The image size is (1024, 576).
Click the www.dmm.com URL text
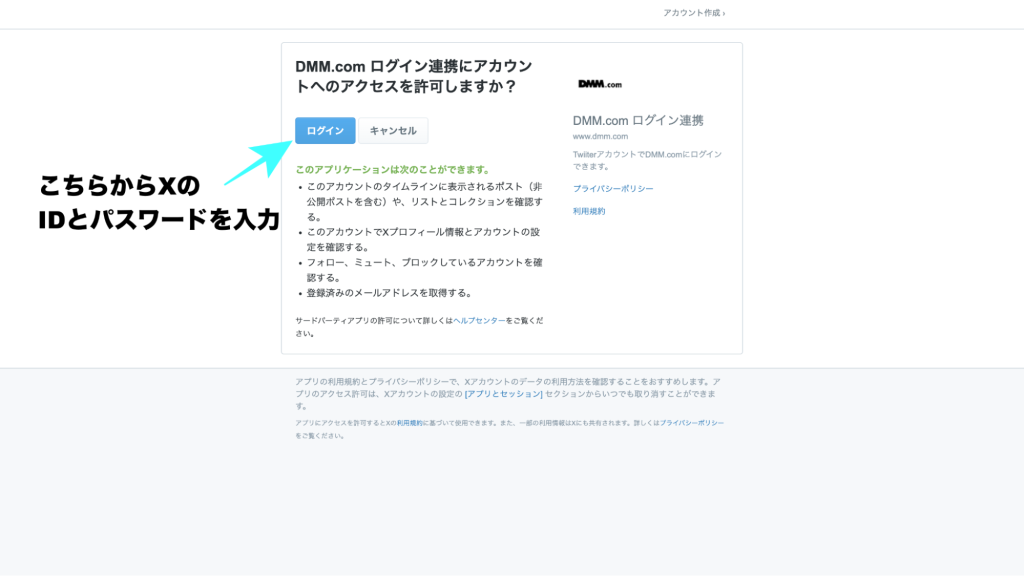[x=600, y=136]
